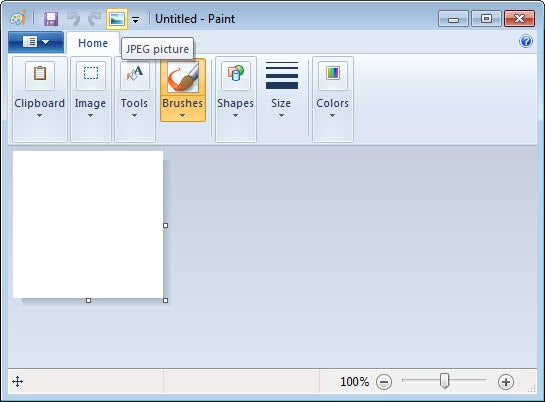Switch to the Home ribbon tab

point(93,43)
